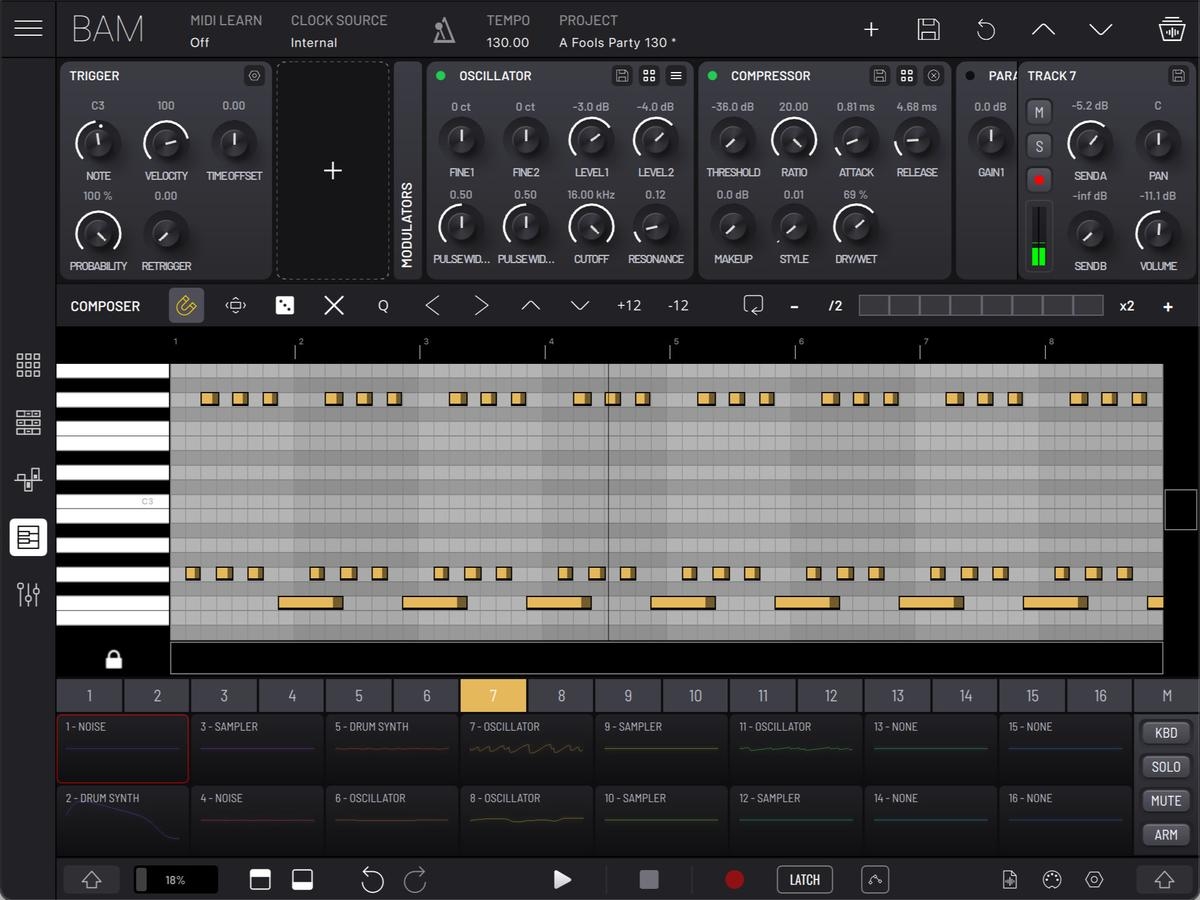This screenshot has width=1200, height=900.
Task: Click the Cutoff knob in Oscillator
Action: pos(591,227)
